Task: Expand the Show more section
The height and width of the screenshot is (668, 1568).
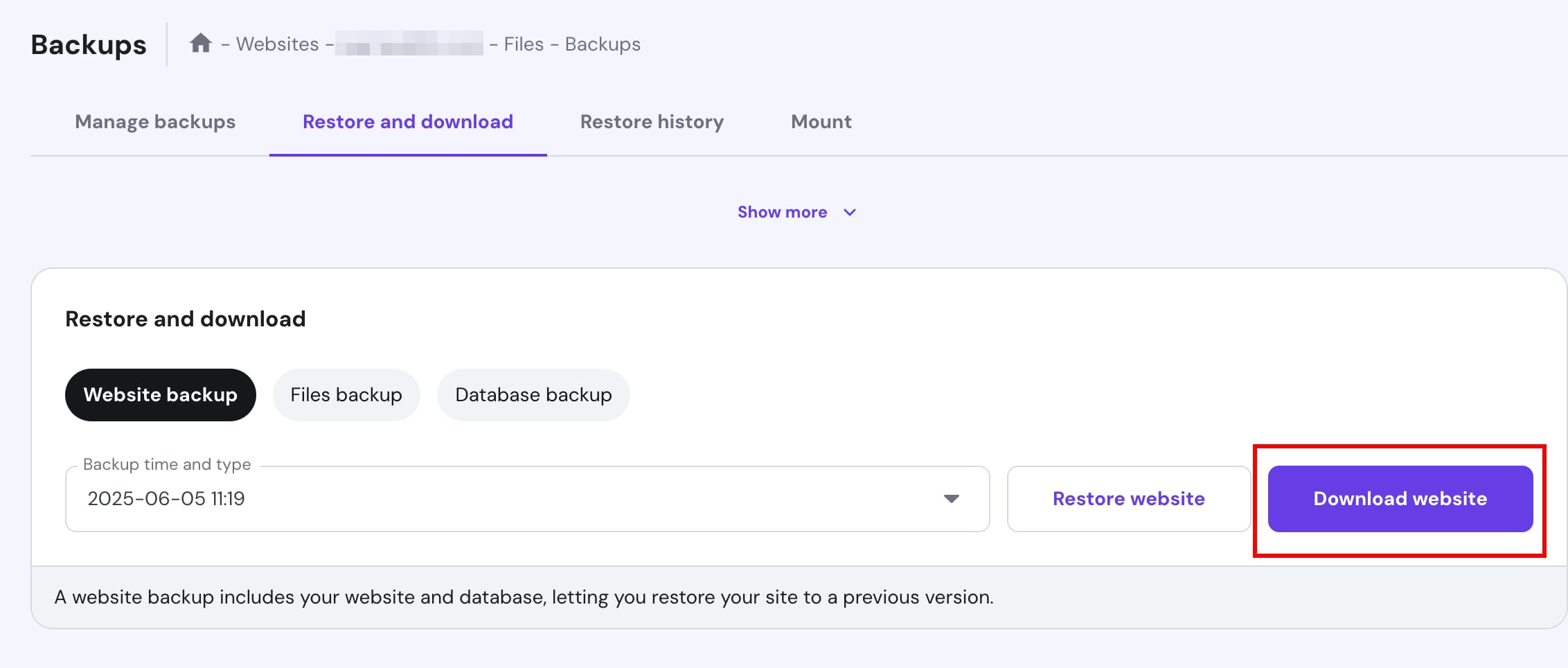Action: pos(782,213)
